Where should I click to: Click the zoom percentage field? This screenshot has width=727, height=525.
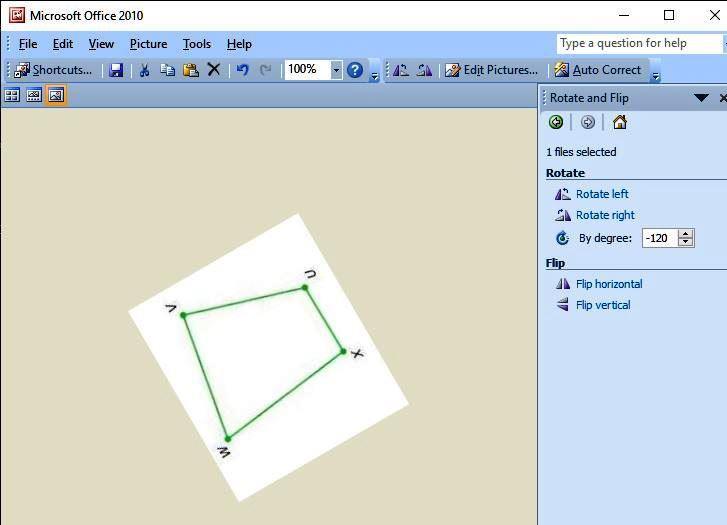(307, 70)
